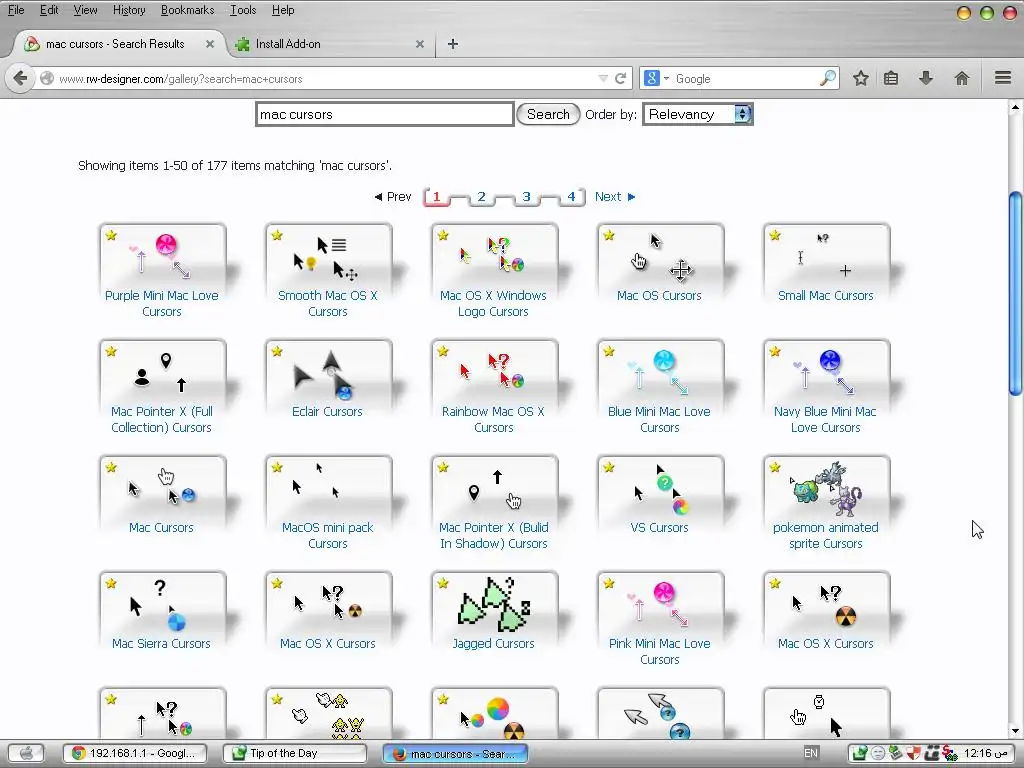Switch to the Install Add-on tab
Image resolution: width=1024 pixels, height=768 pixels.
tap(330, 44)
